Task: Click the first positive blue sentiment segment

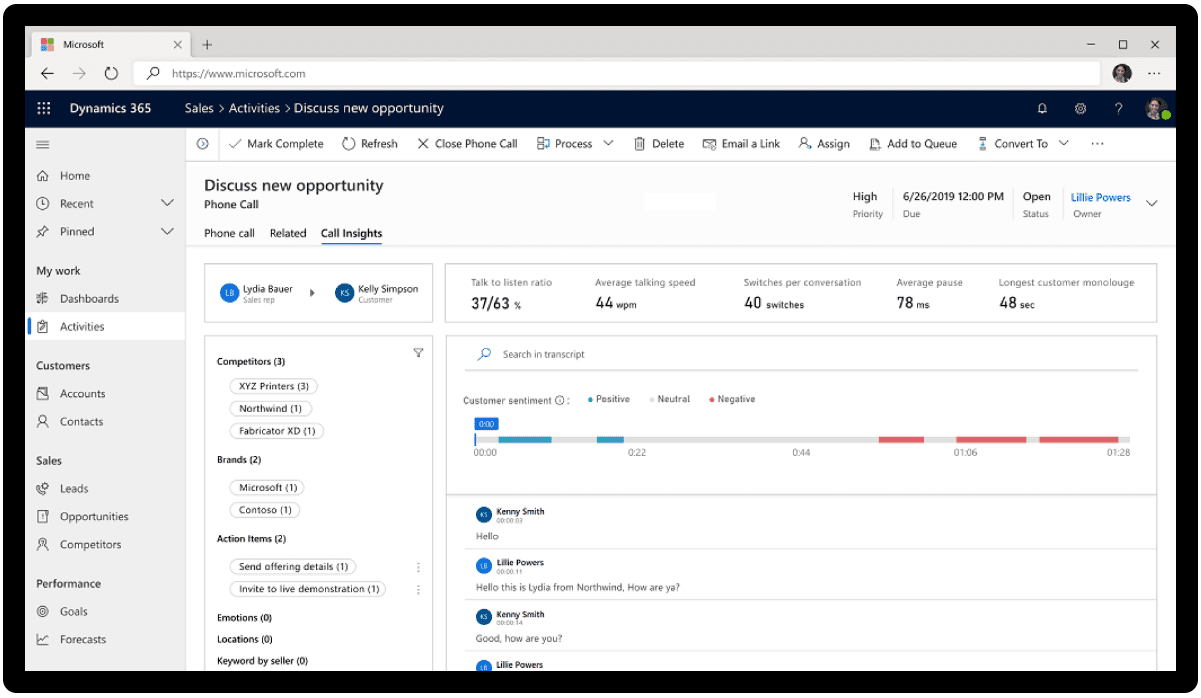Action: coord(525,440)
